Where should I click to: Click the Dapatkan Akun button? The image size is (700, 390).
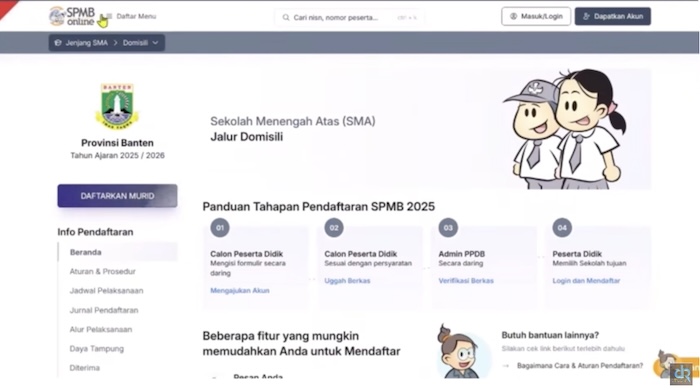[612, 17]
